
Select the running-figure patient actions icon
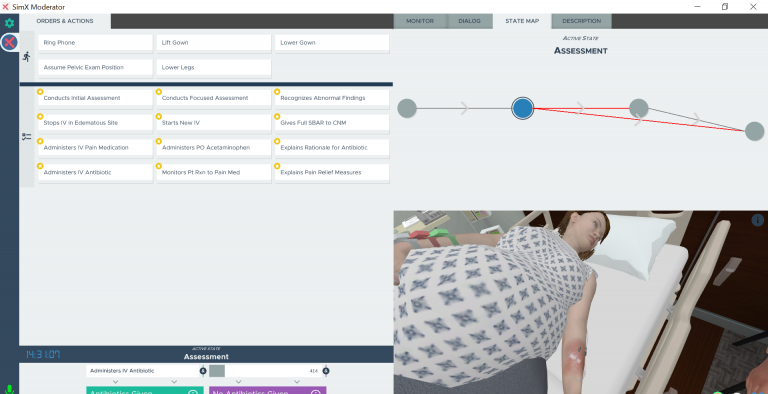(x=26, y=57)
